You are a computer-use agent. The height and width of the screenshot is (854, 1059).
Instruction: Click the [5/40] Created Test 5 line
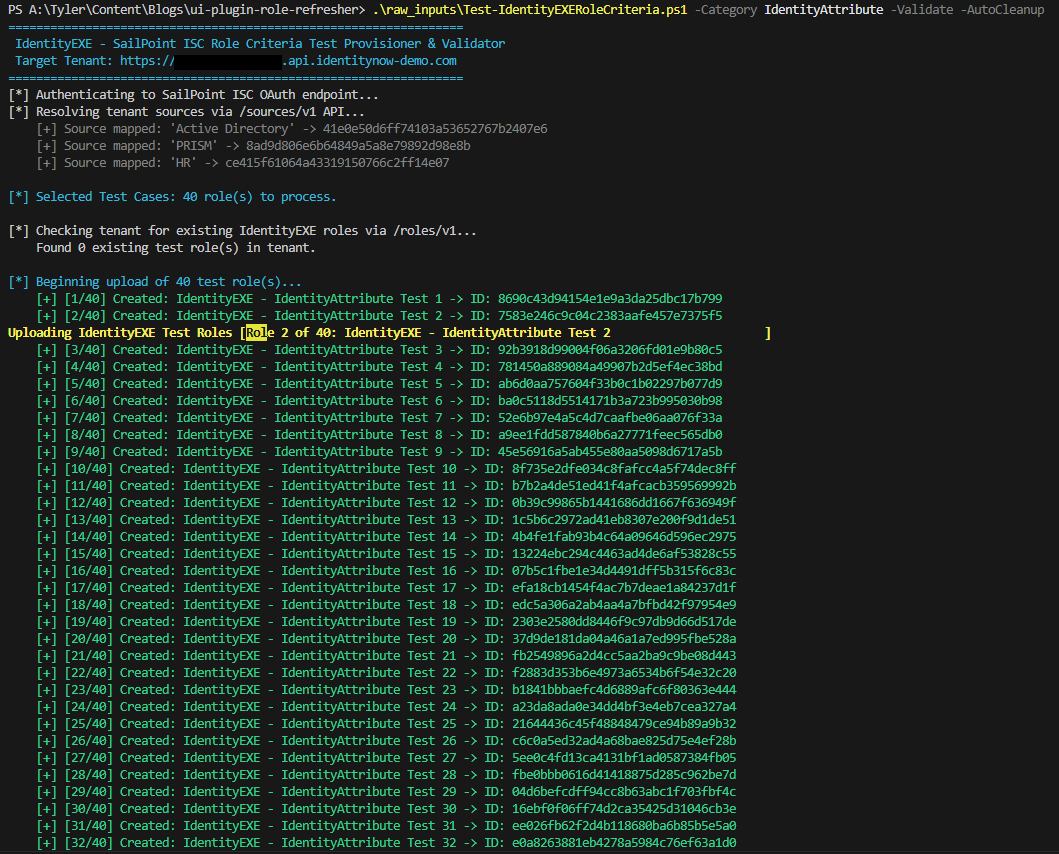[380, 384]
